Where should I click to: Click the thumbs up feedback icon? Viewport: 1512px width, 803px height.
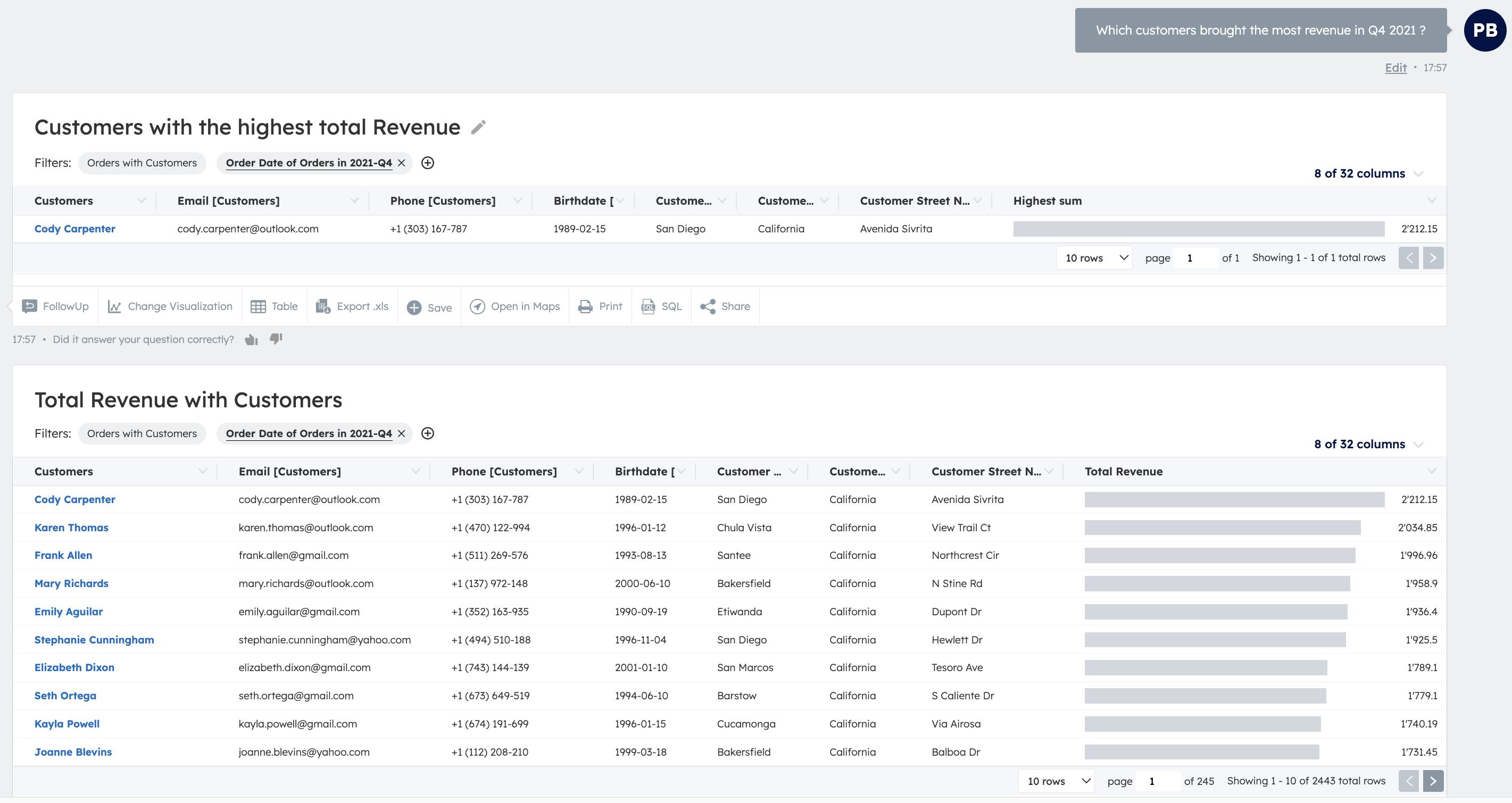[251, 340]
